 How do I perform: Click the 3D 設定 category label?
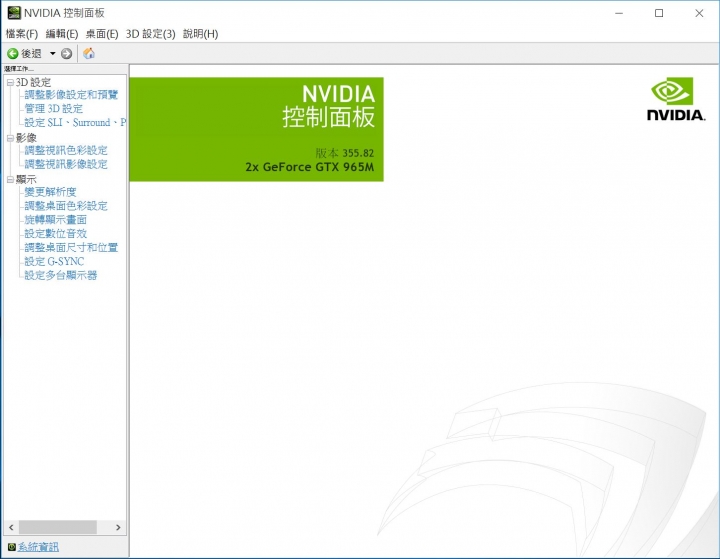[x=33, y=83]
